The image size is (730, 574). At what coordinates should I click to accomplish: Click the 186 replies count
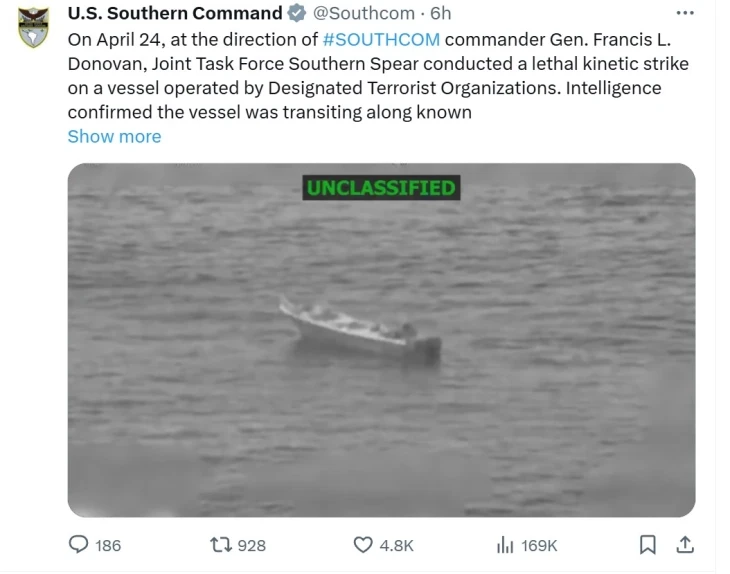tap(107, 545)
